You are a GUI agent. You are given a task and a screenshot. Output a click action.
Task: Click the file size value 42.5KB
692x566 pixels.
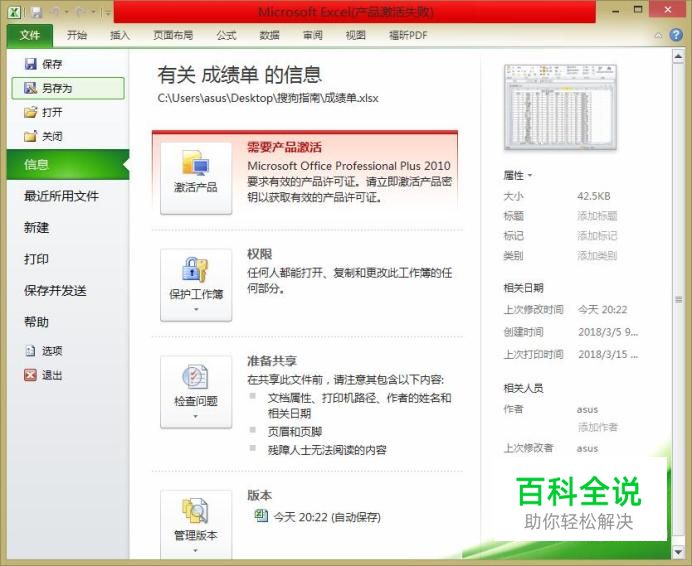click(x=594, y=196)
